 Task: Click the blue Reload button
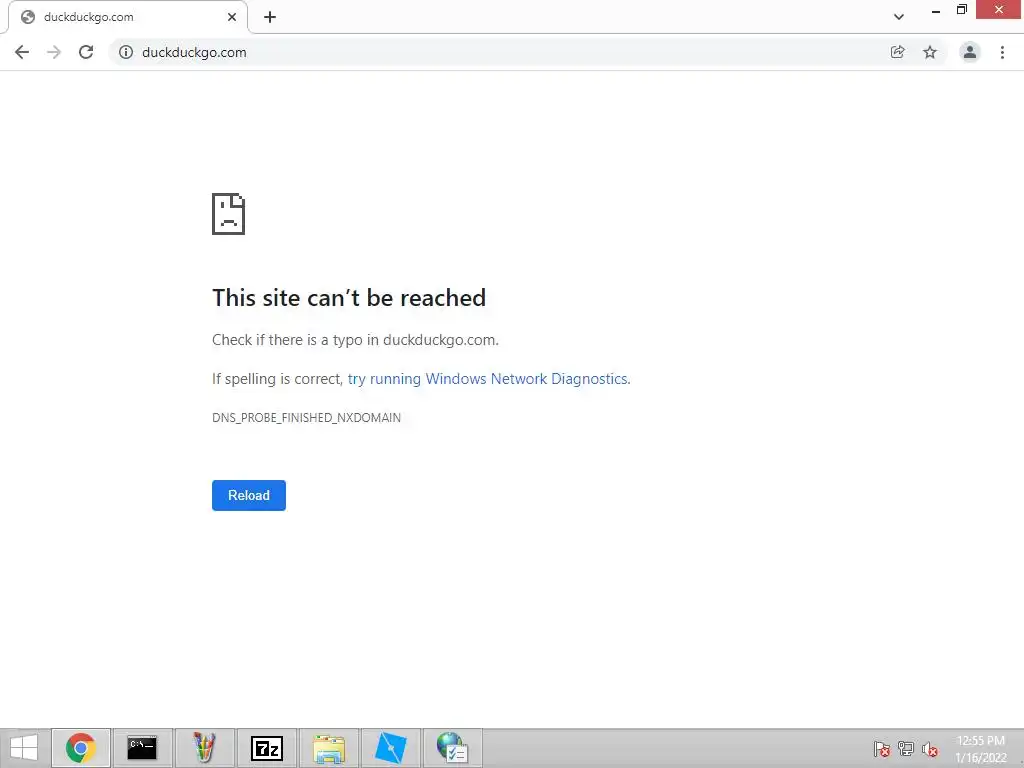pyautogui.click(x=249, y=495)
